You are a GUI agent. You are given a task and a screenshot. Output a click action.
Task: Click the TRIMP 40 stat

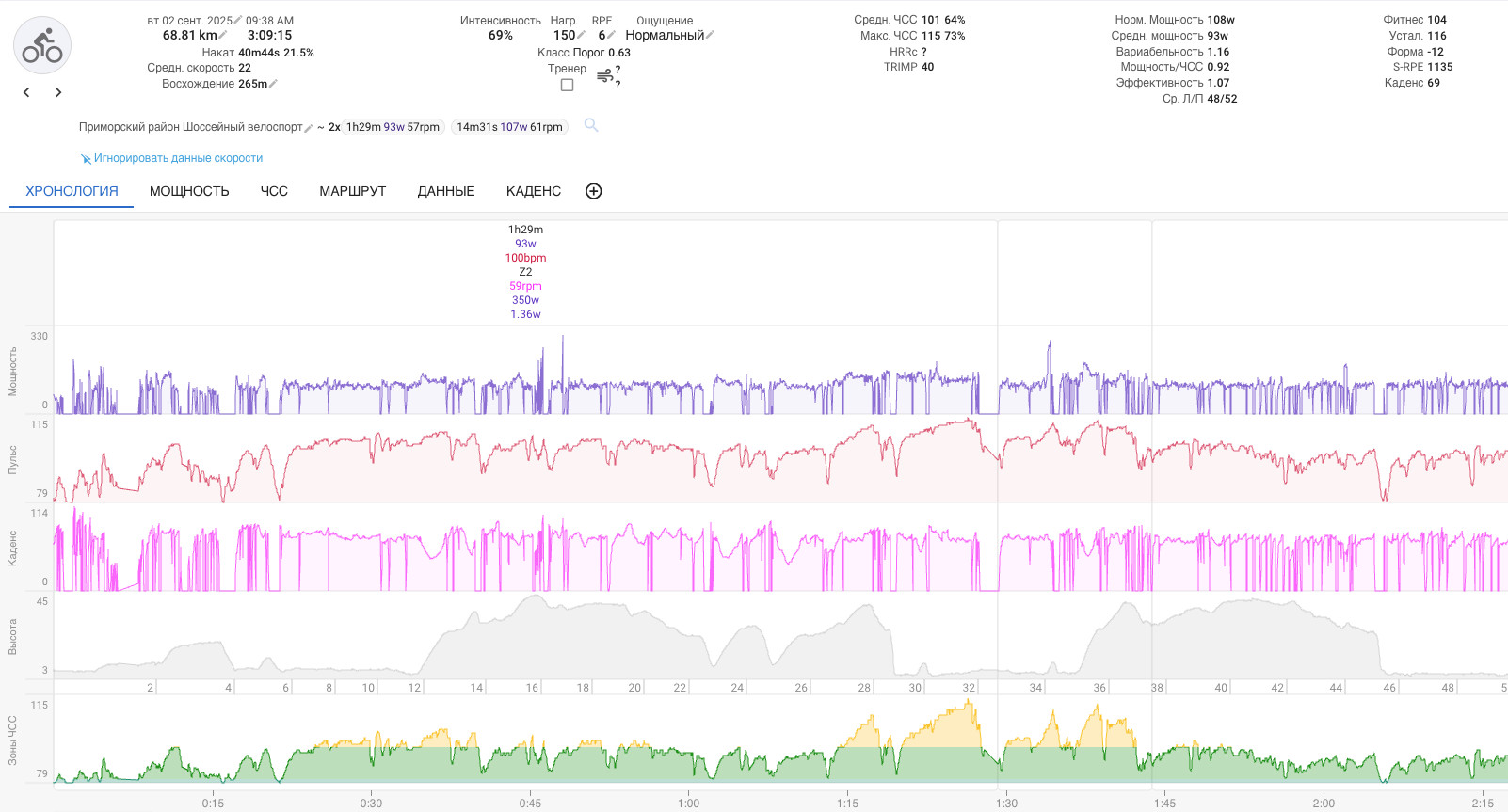pyautogui.click(x=908, y=67)
